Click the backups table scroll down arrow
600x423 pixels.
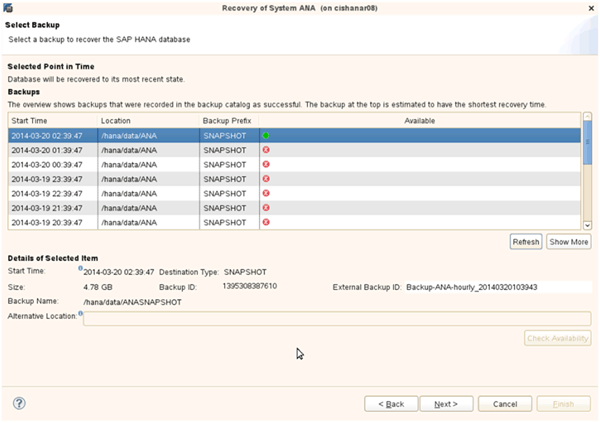click(587, 225)
